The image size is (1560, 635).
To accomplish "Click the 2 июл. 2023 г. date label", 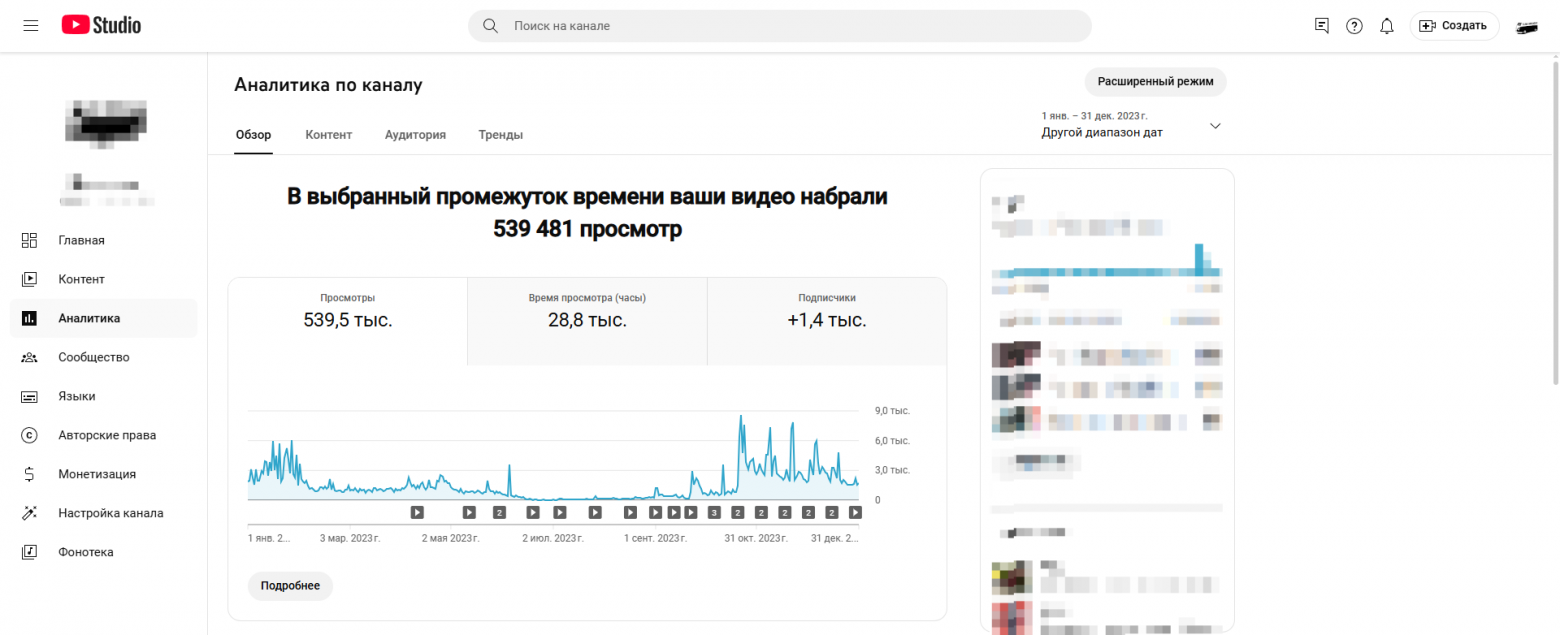I will [553, 538].
